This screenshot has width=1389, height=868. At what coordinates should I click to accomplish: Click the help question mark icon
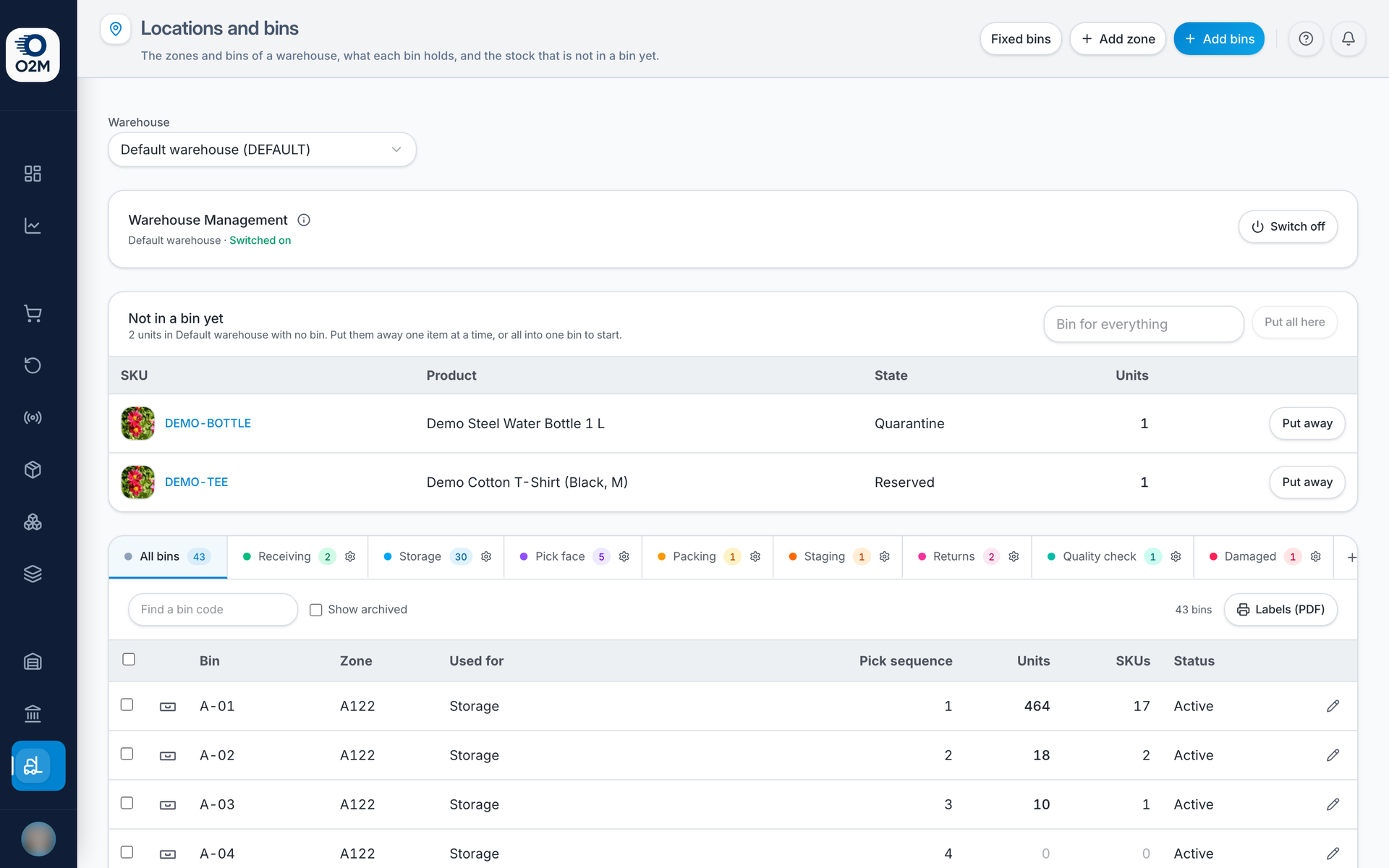(x=1306, y=39)
